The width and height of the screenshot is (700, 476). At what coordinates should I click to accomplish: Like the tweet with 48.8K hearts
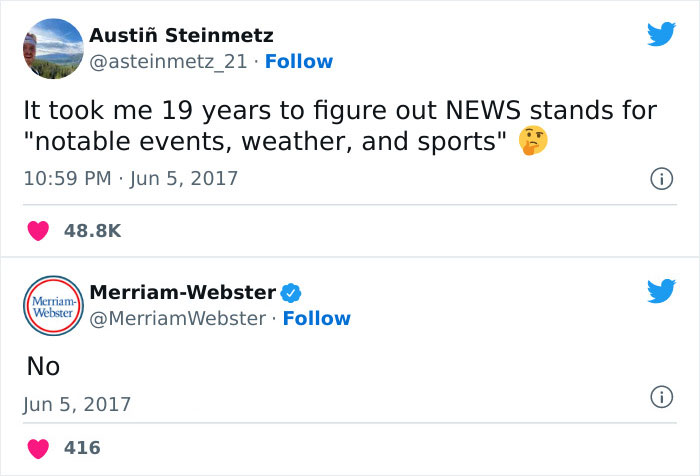coord(39,230)
